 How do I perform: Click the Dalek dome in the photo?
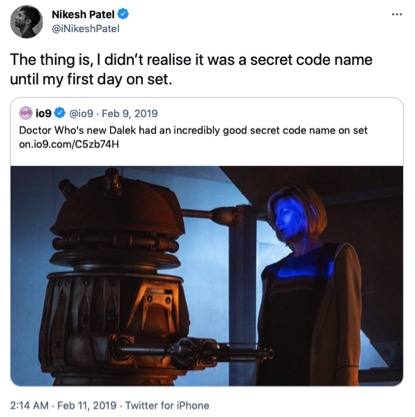coord(118,204)
